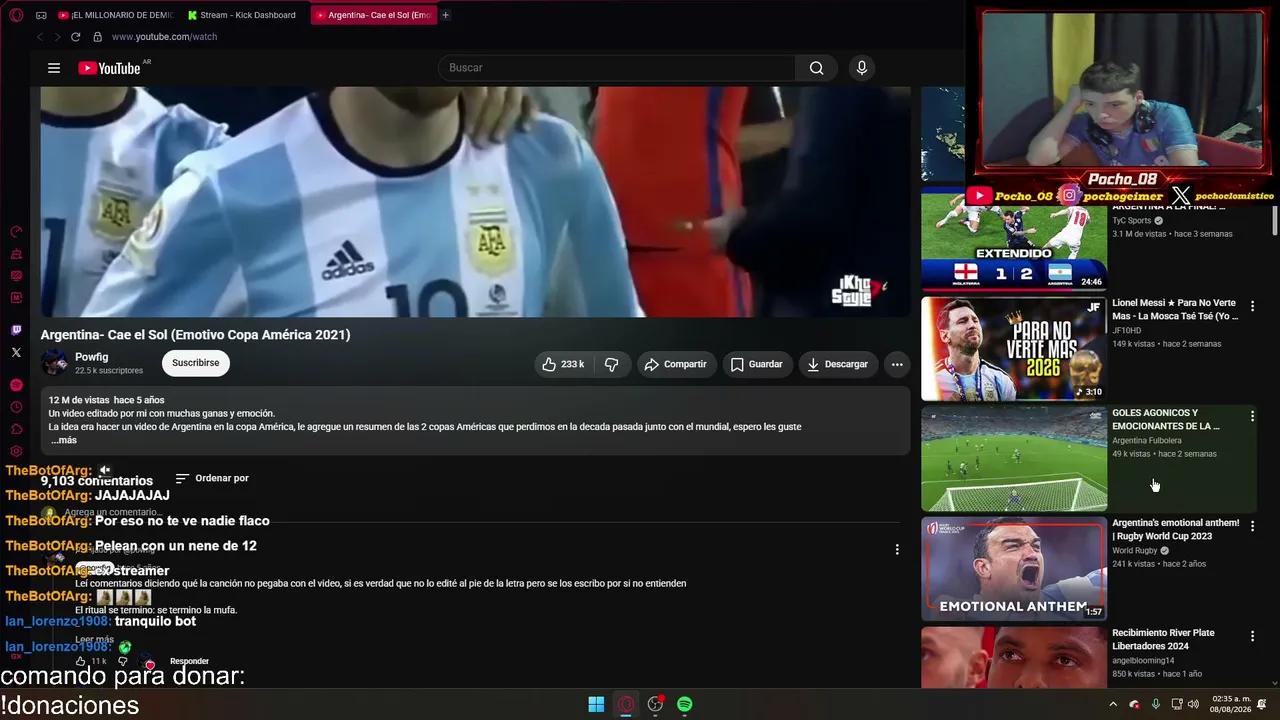
Task: Go back to the previous page
Action: 40,37
